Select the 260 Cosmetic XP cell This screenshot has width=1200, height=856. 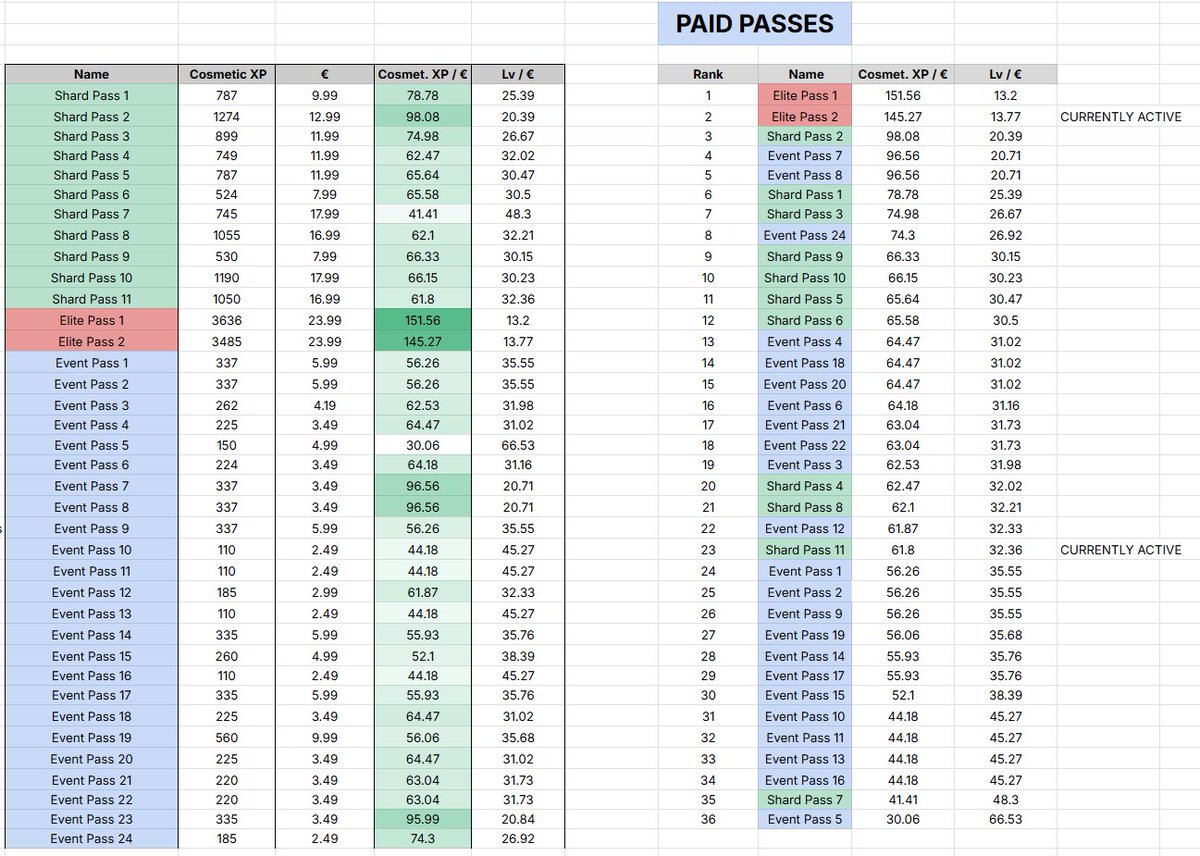[227, 656]
